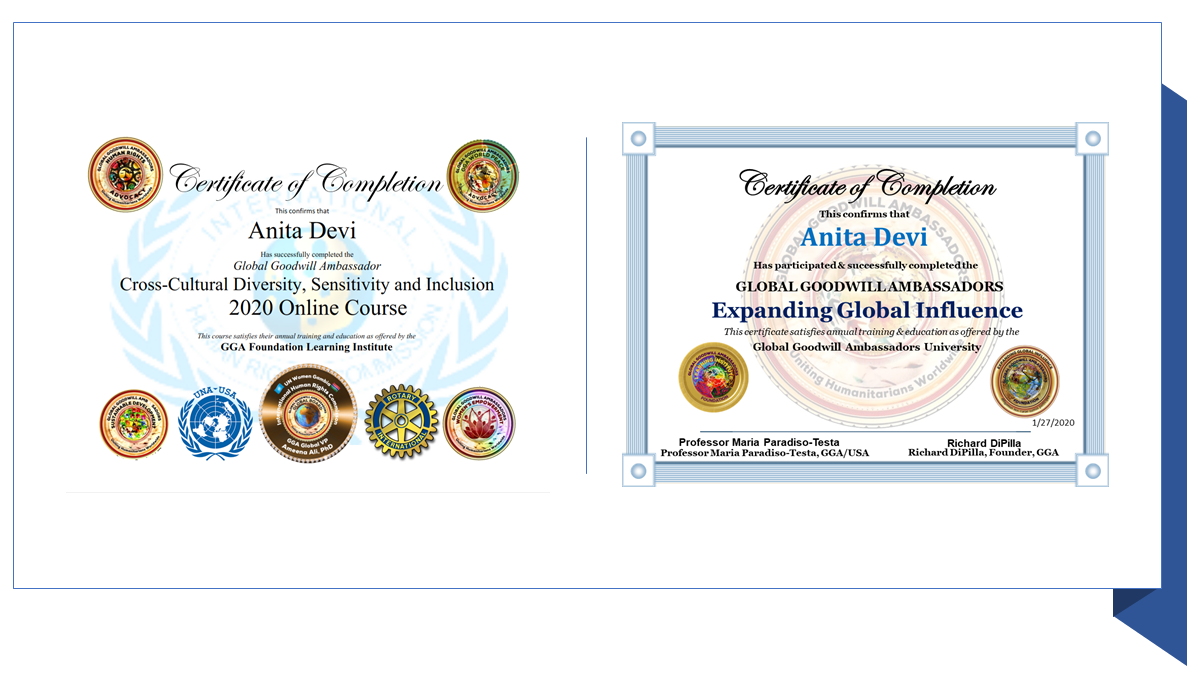The height and width of the screenshot is (673, 1193).
Task: Click the Rotary International gear logo
Action: (401, 423)
